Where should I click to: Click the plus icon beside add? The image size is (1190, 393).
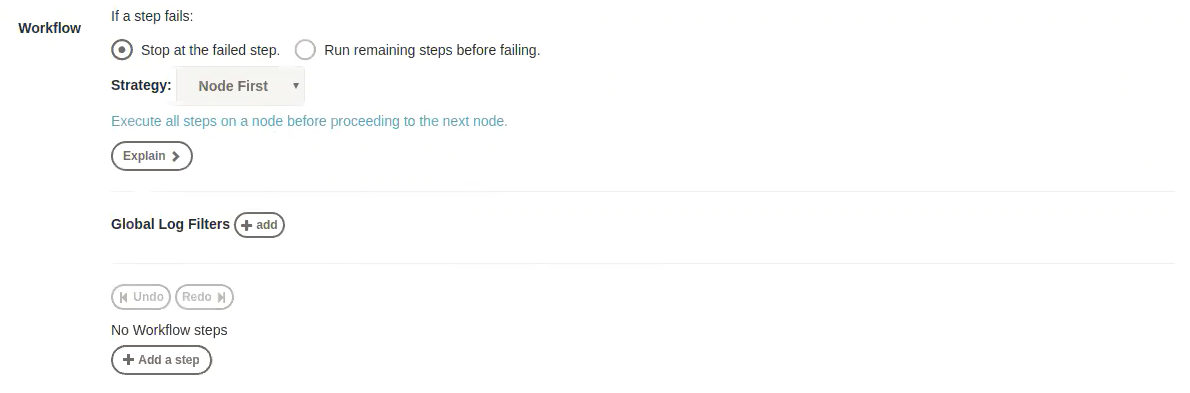tap(246, 225)
